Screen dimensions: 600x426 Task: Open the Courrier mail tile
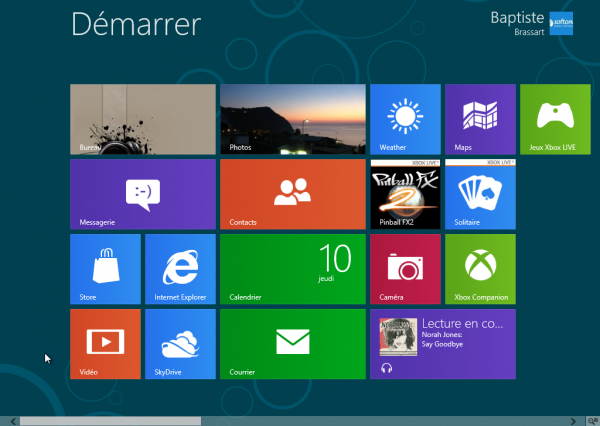[292, 344]
